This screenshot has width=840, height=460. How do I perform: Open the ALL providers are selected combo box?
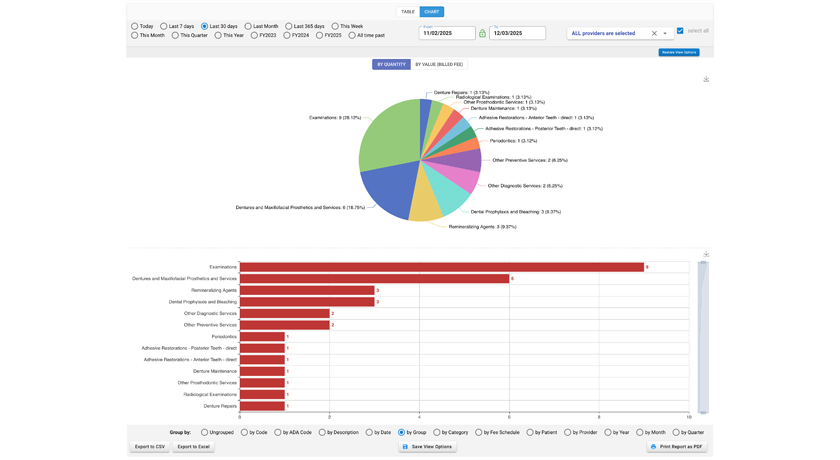coord(620,33)
